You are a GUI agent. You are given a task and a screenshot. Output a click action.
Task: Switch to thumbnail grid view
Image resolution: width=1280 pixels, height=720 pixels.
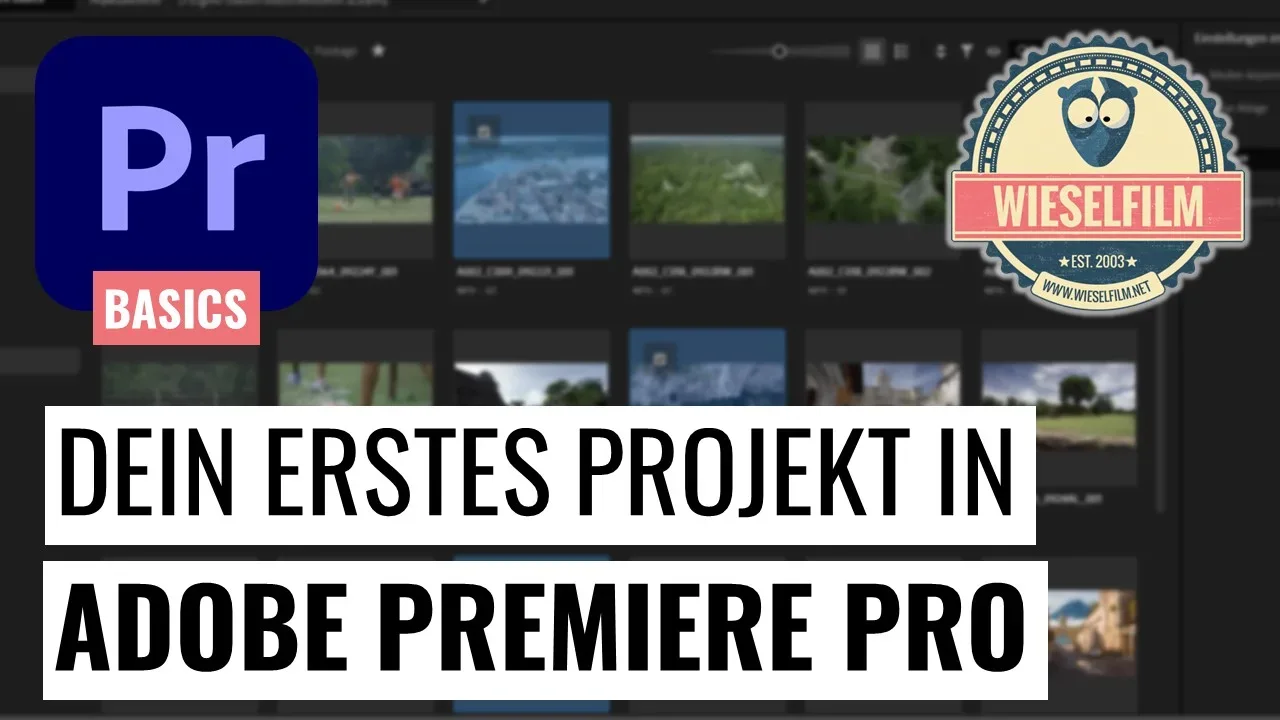click(873, 51)
